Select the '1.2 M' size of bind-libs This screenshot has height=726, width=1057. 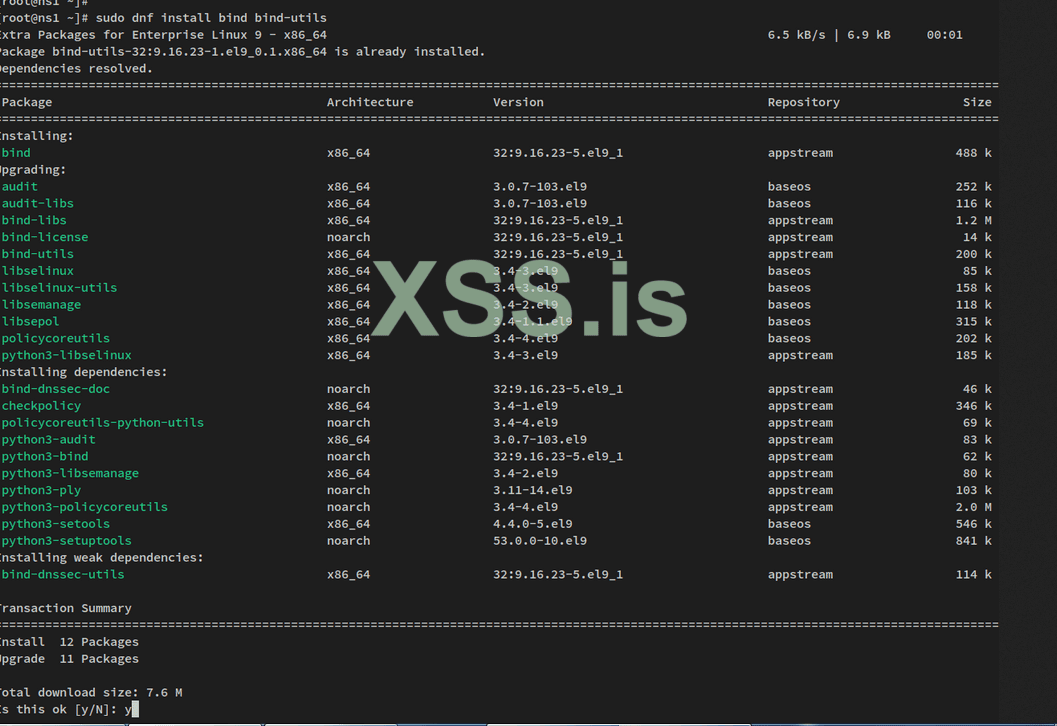pyautogui.click(x=973, y=220)
